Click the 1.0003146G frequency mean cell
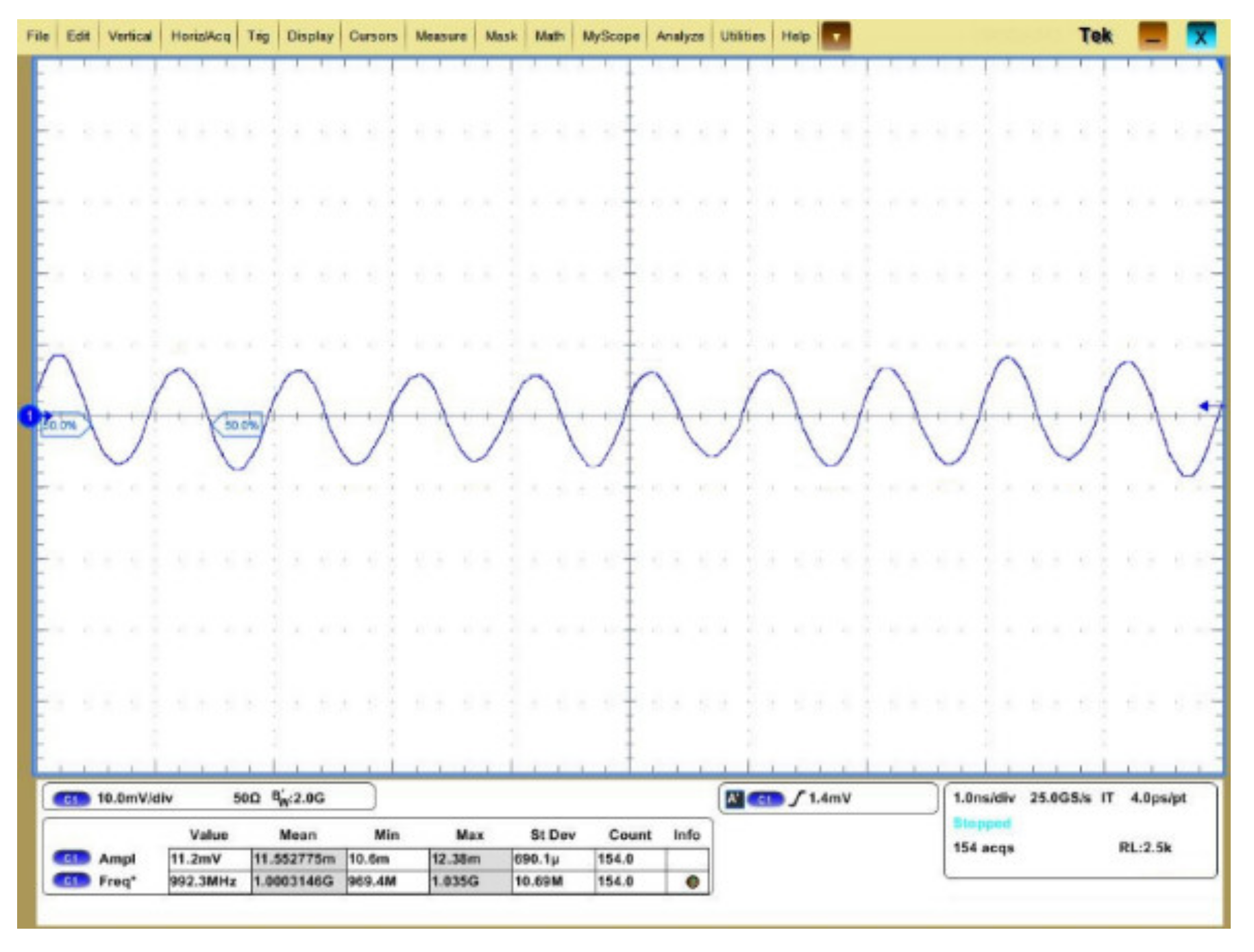 click(299, 882)
